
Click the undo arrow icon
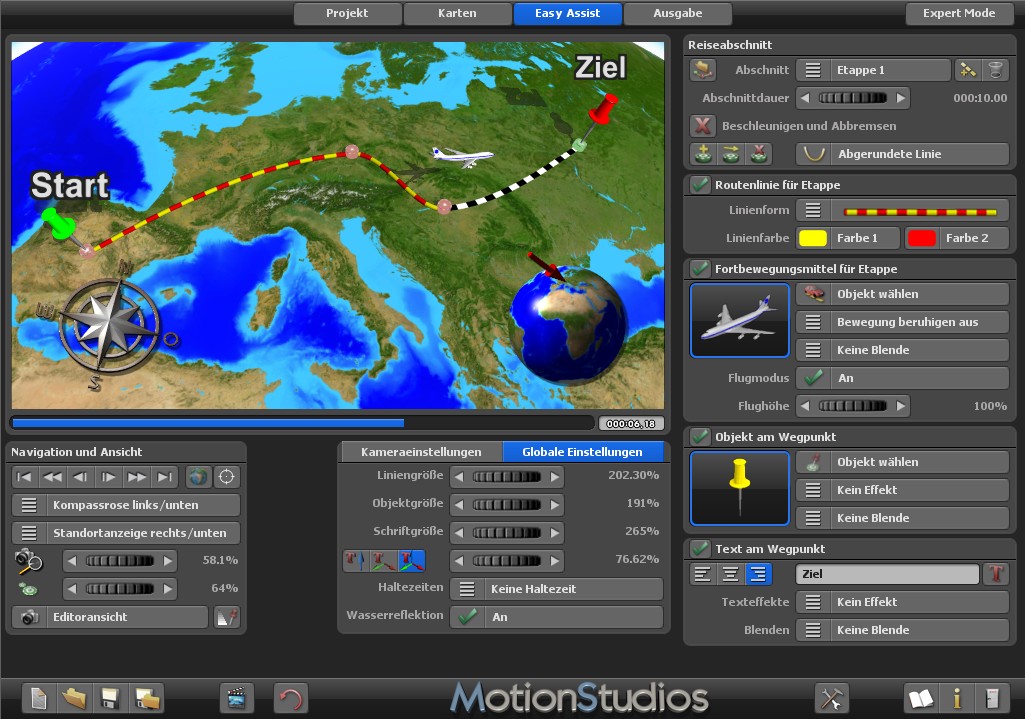(x=291, y=698)
